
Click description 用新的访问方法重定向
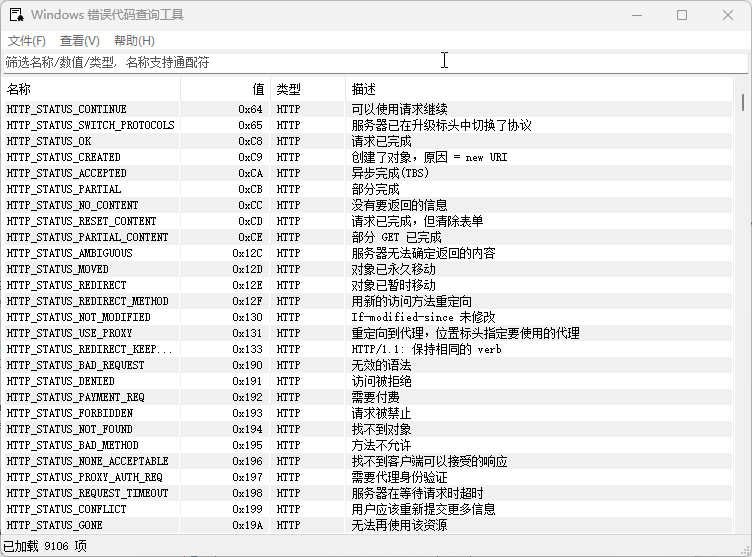click(x=411, y=301)
